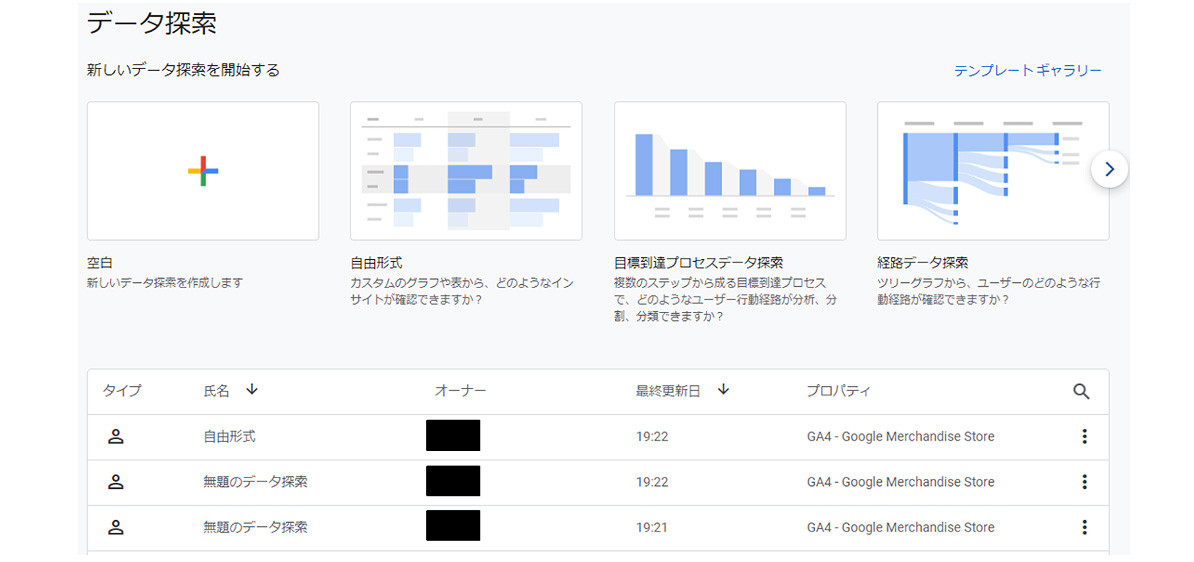Select the 目標到達プロセスデータ探索 funnel template
Screen dimensions: 1194x562
coord(730,171)
